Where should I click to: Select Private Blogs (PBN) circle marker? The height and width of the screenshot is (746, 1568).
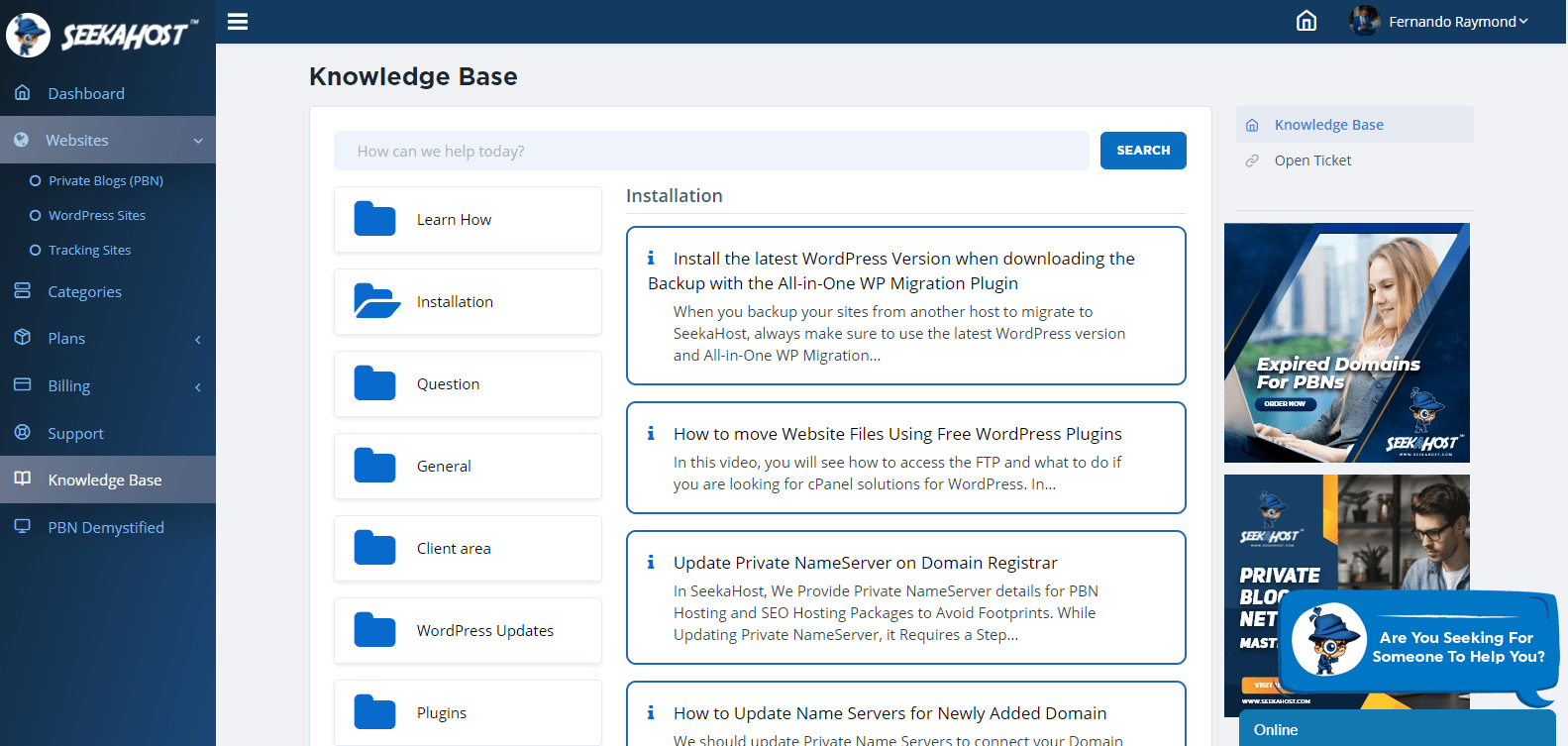[x=36, y=180]
